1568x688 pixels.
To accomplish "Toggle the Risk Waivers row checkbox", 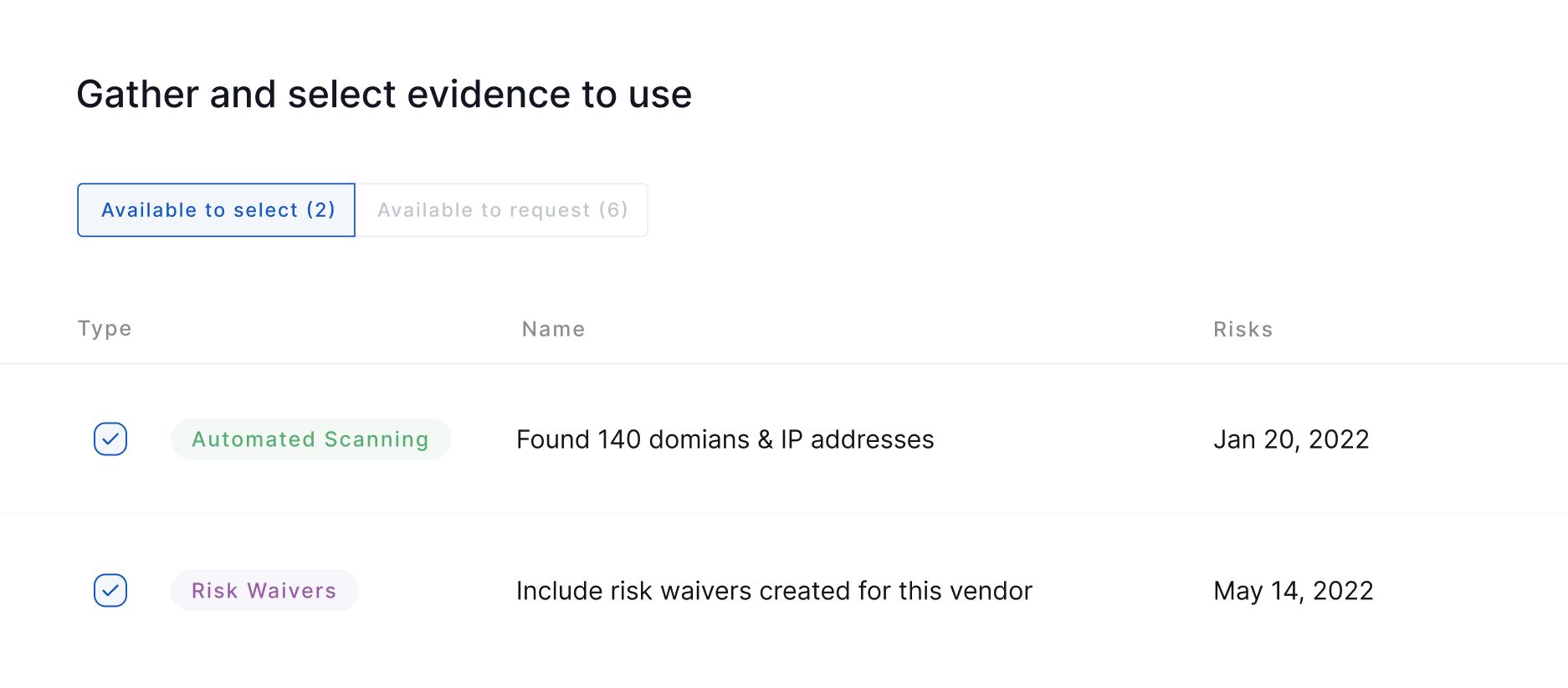I will click(110, 591).
